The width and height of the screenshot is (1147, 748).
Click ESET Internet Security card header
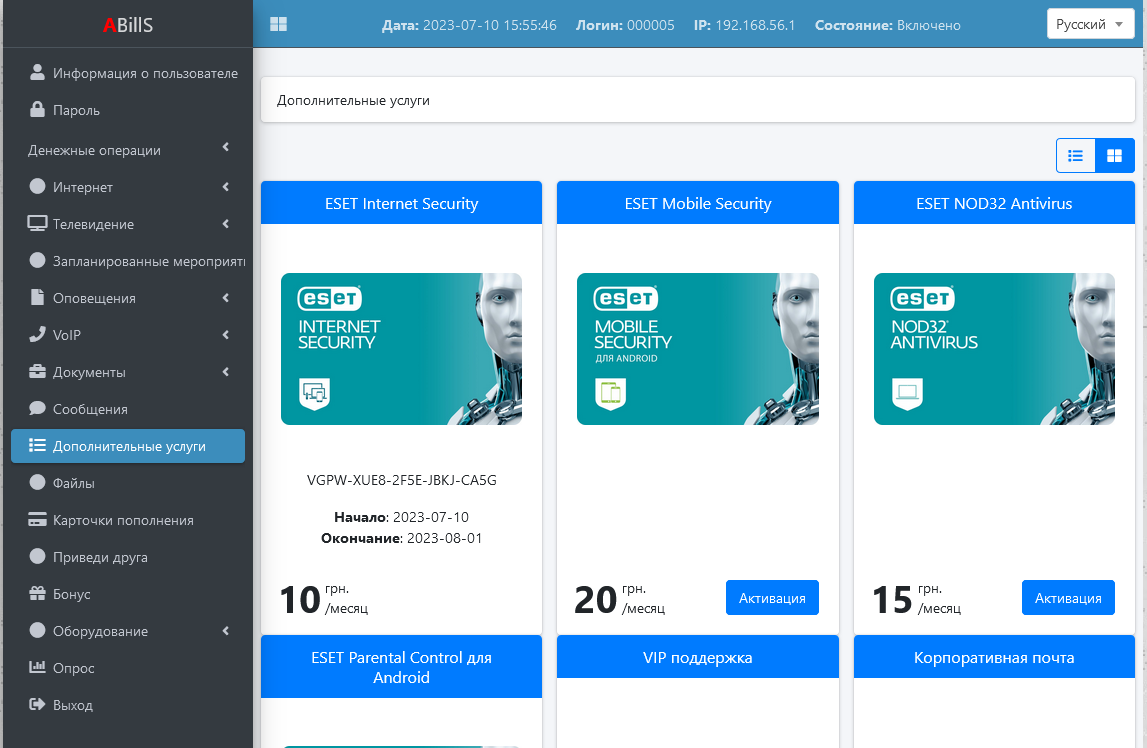click(402, 203)
